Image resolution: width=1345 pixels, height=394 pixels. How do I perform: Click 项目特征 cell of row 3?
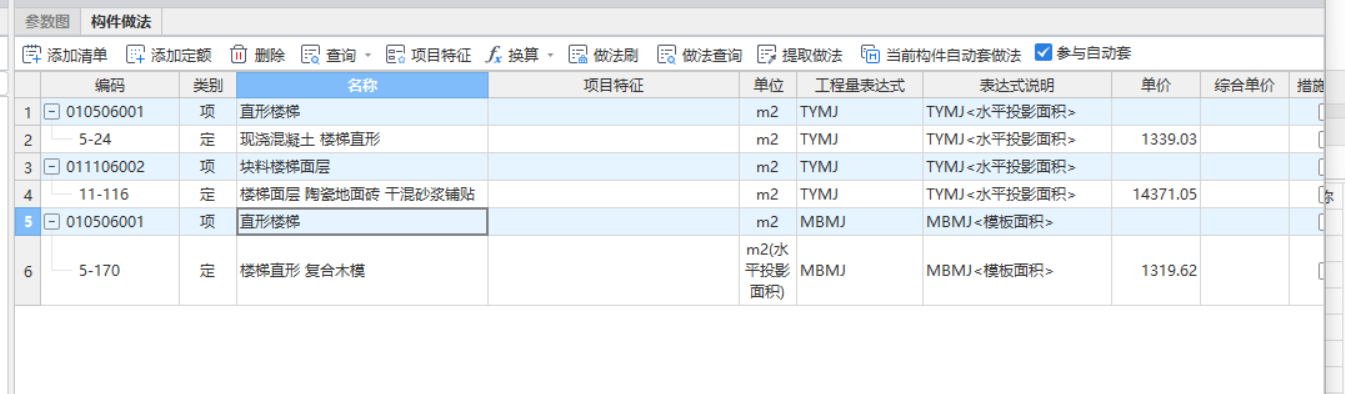click(x=614, y=167)
